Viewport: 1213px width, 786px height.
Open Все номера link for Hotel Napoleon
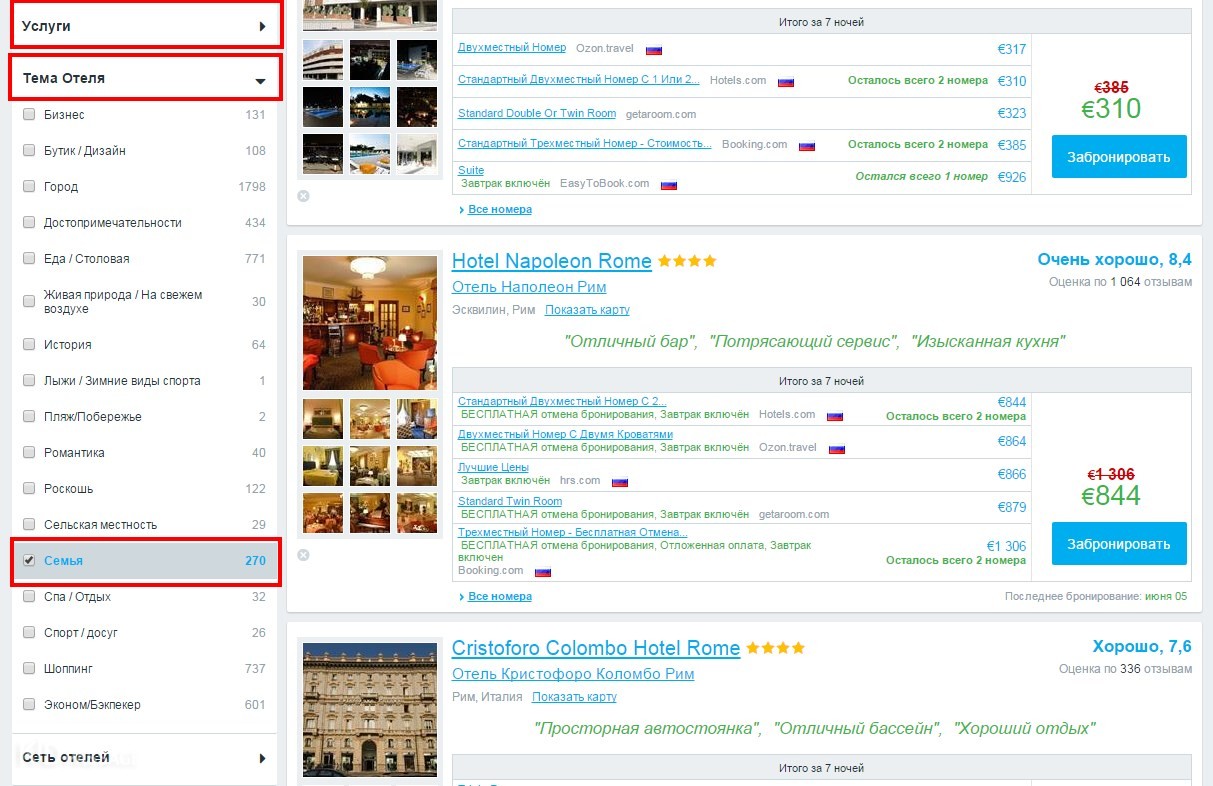tap(500, 597)
